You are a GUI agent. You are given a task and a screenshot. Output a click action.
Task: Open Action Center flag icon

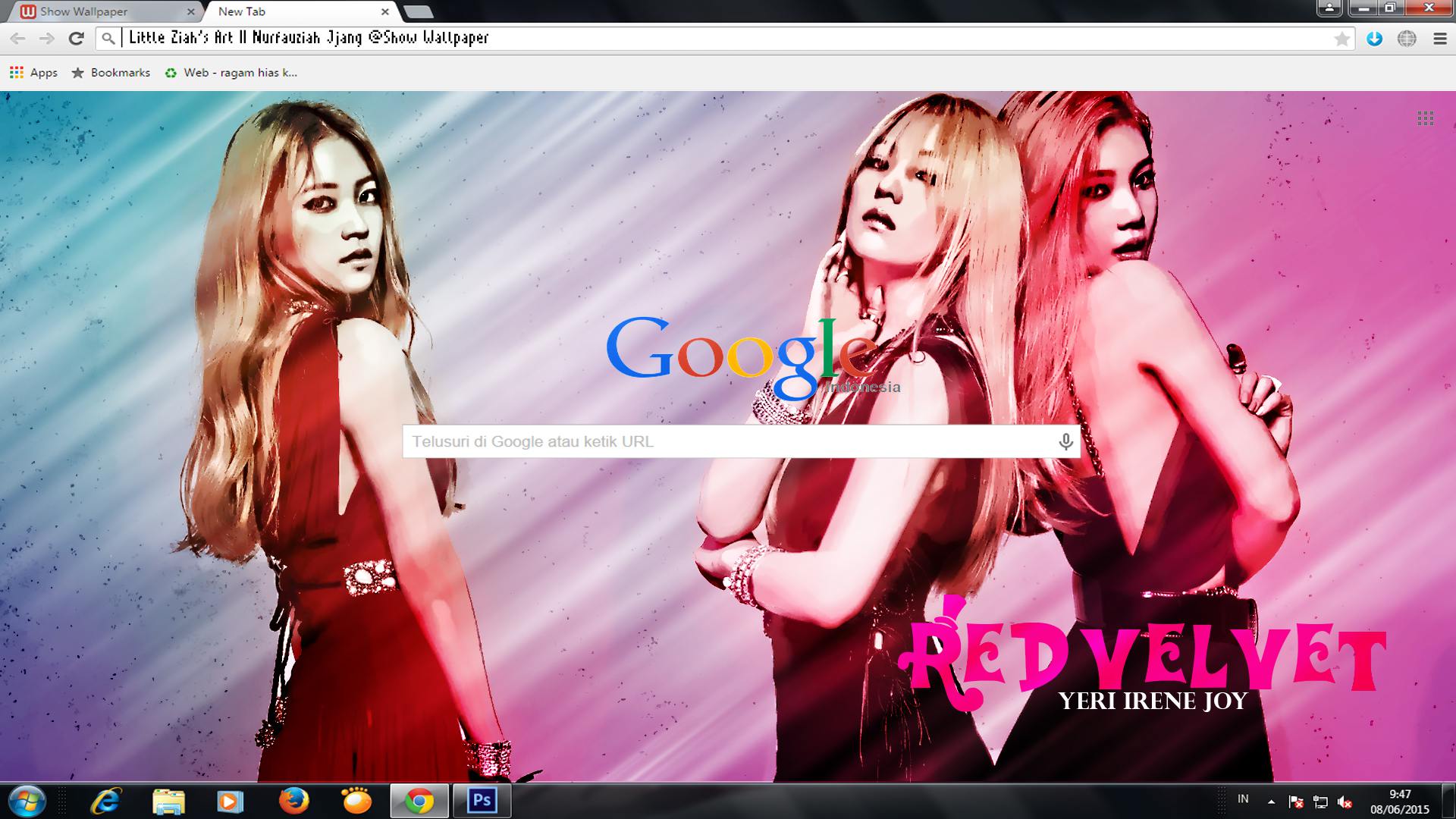coord(1296,802)
